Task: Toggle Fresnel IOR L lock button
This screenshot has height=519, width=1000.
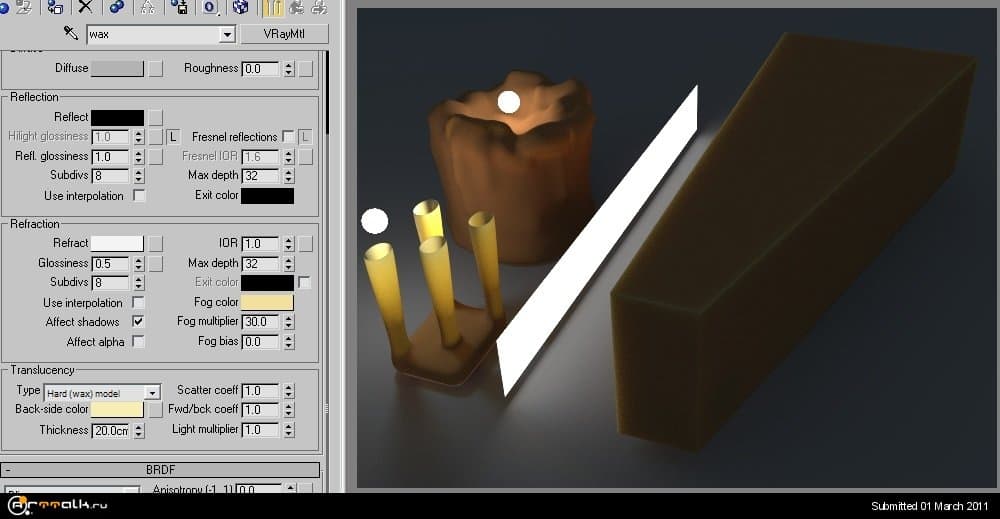Action: tap(305, 136)
